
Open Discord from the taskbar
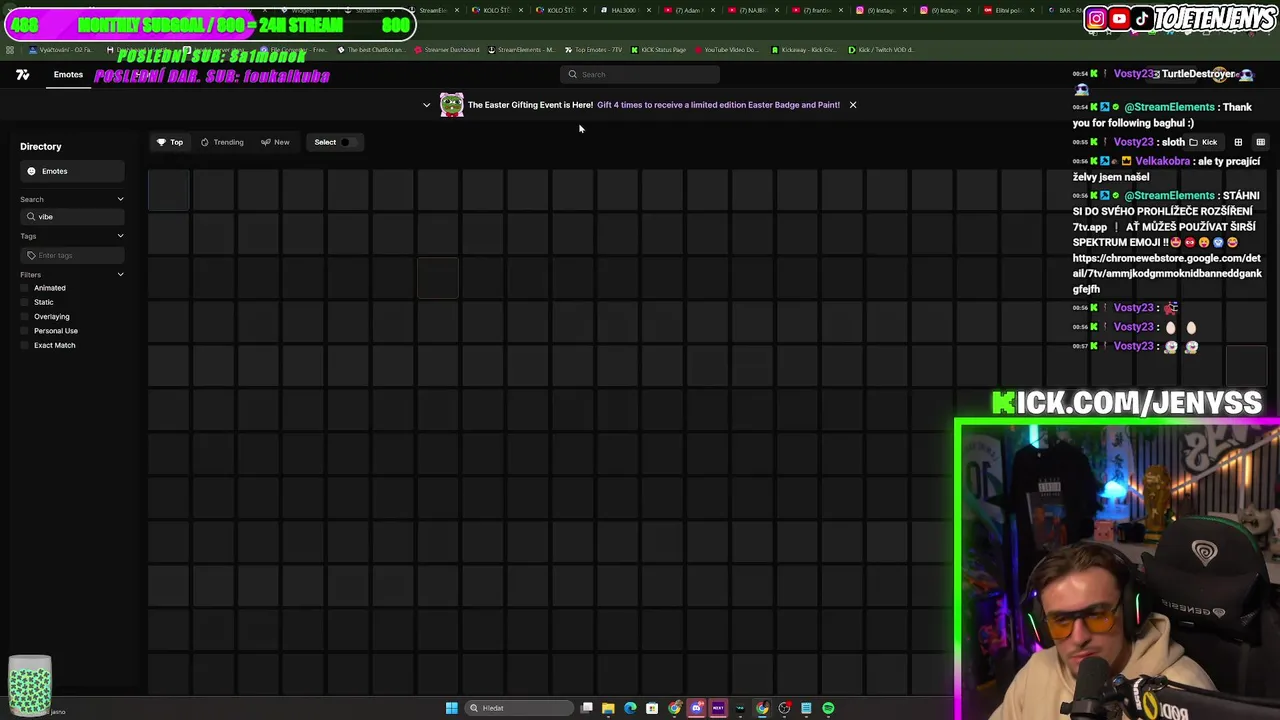pyautogui.click(x=696, y=708)
